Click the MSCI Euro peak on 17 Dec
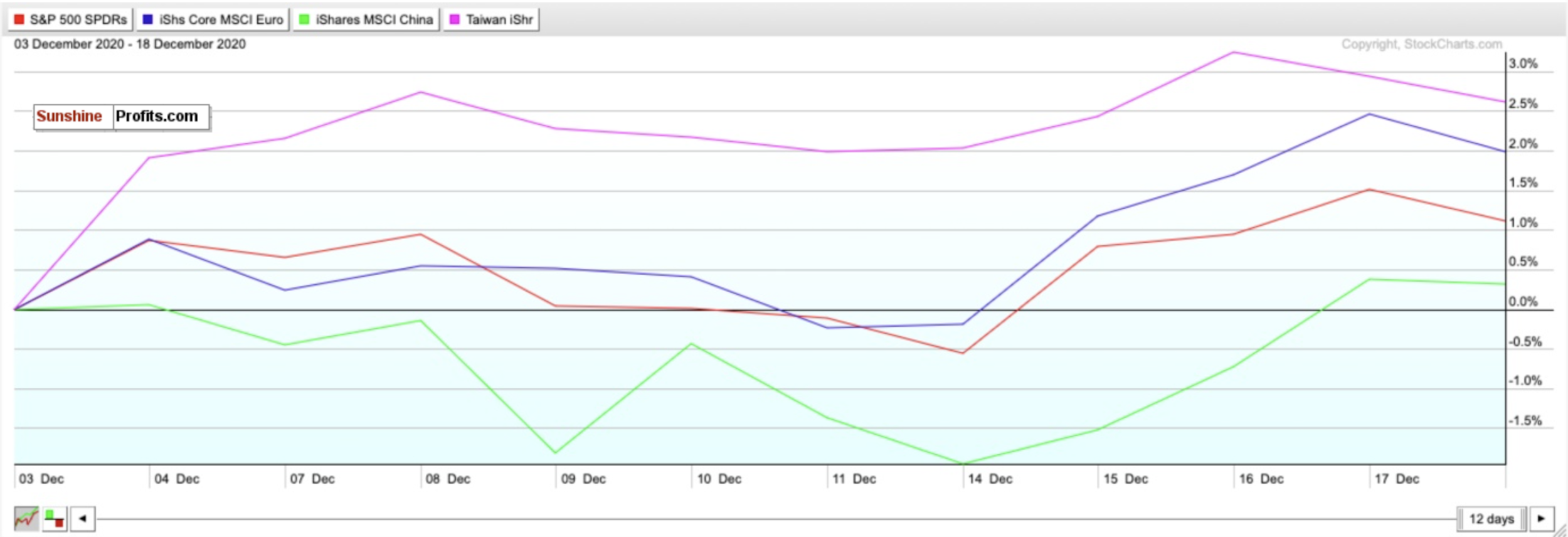Screen dimensions: 1568x537 coord(1369,114)
